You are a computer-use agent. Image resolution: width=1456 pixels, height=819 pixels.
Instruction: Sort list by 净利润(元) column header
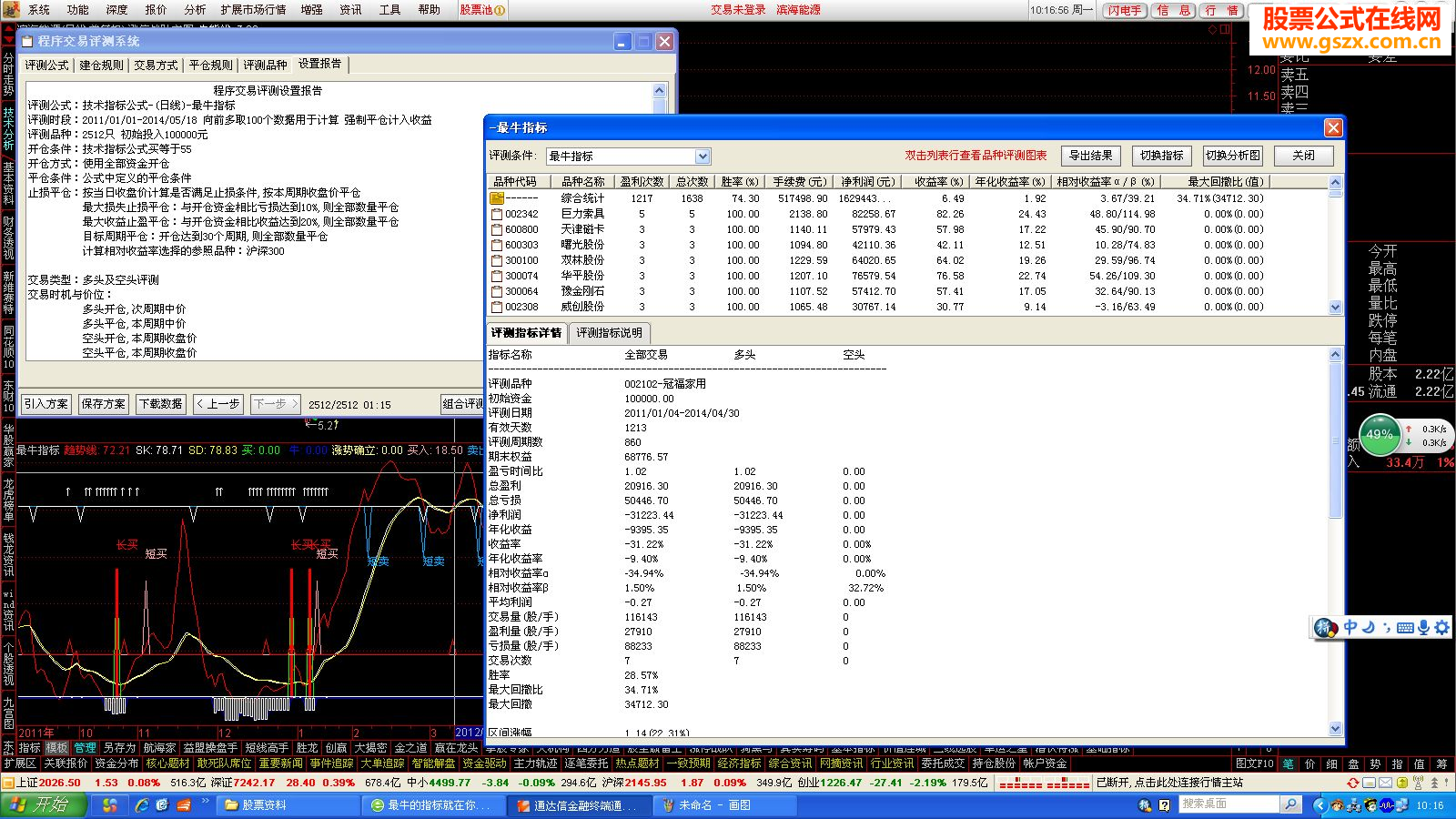click(867, 181)
